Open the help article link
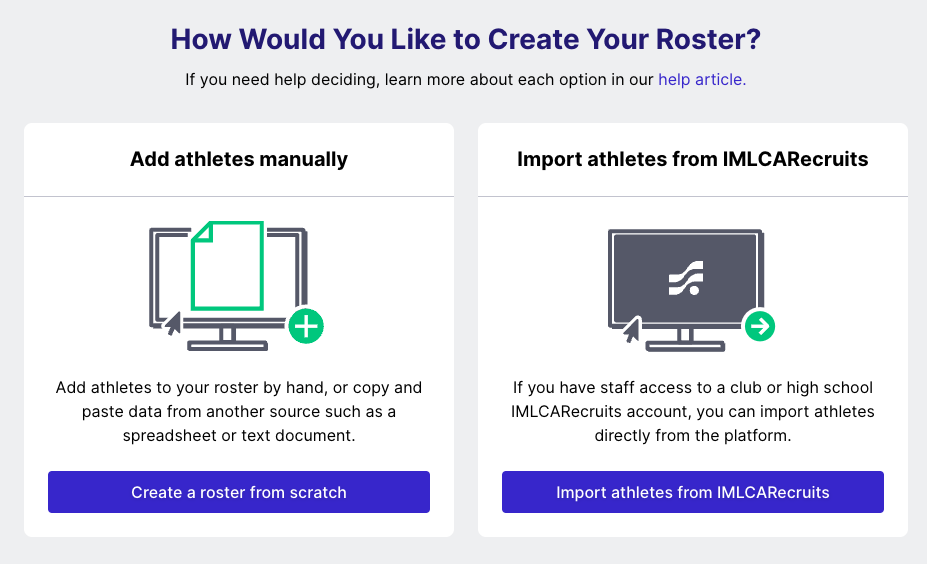Image resolution: width=927 pixels, height=564 pixels. pos(702,79)
